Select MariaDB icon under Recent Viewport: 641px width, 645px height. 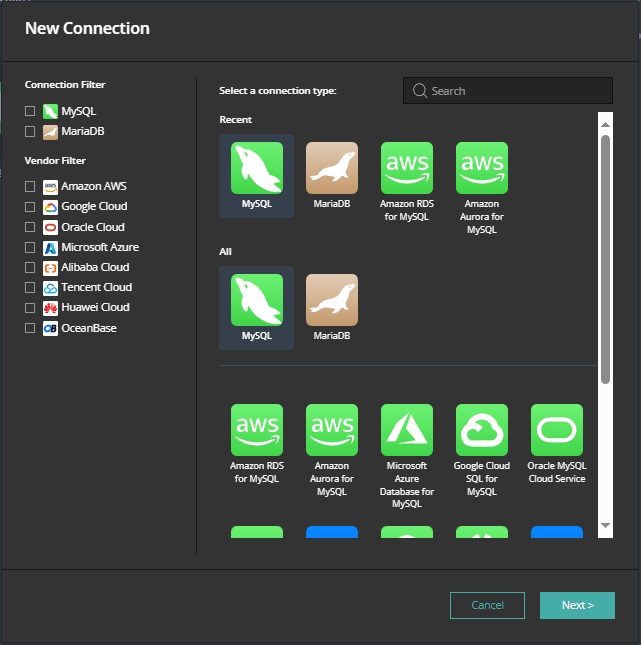click(x=332, y=168)
